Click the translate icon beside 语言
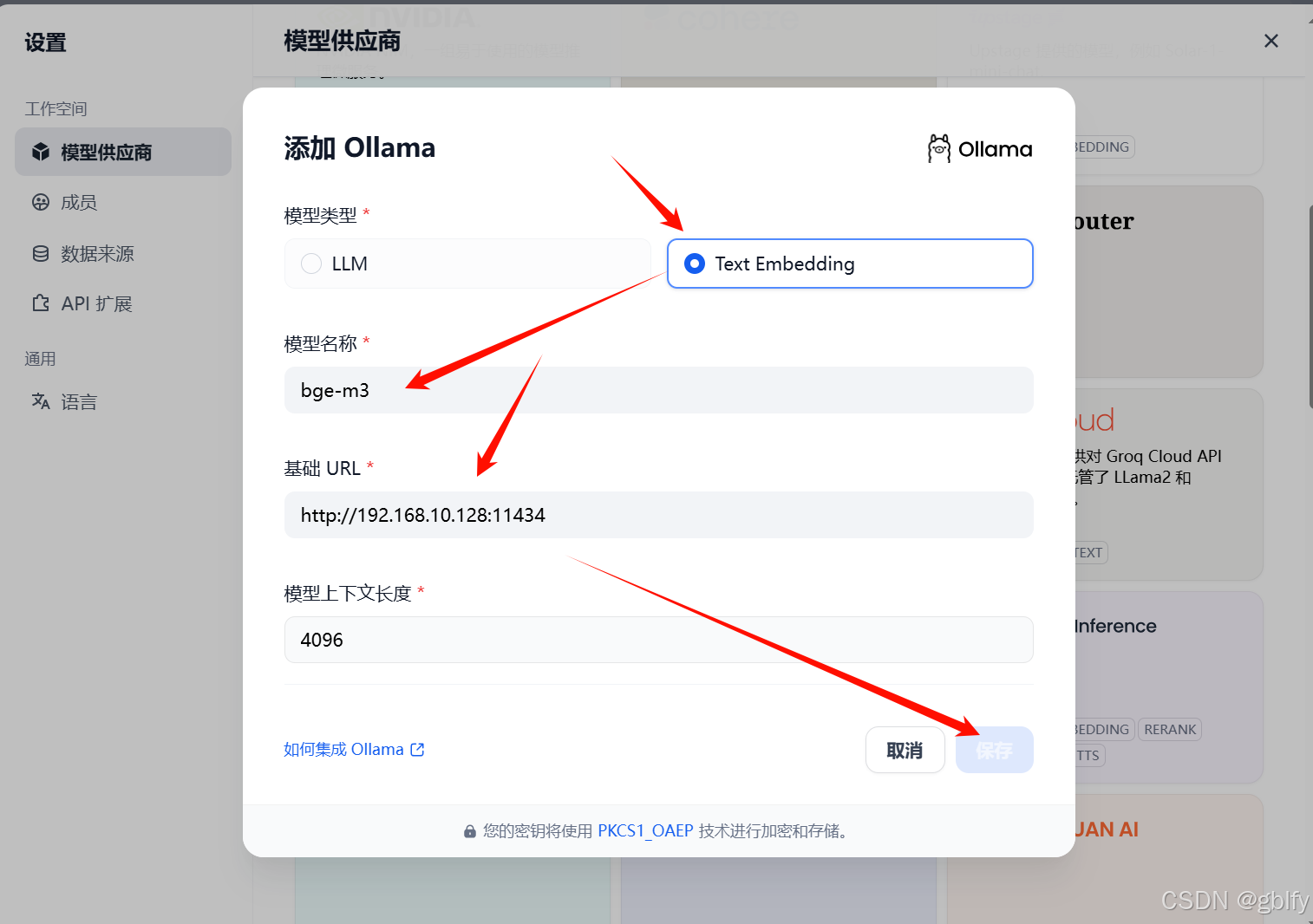The width and height of the screenshot is (1313, 924). pos(41,401)
